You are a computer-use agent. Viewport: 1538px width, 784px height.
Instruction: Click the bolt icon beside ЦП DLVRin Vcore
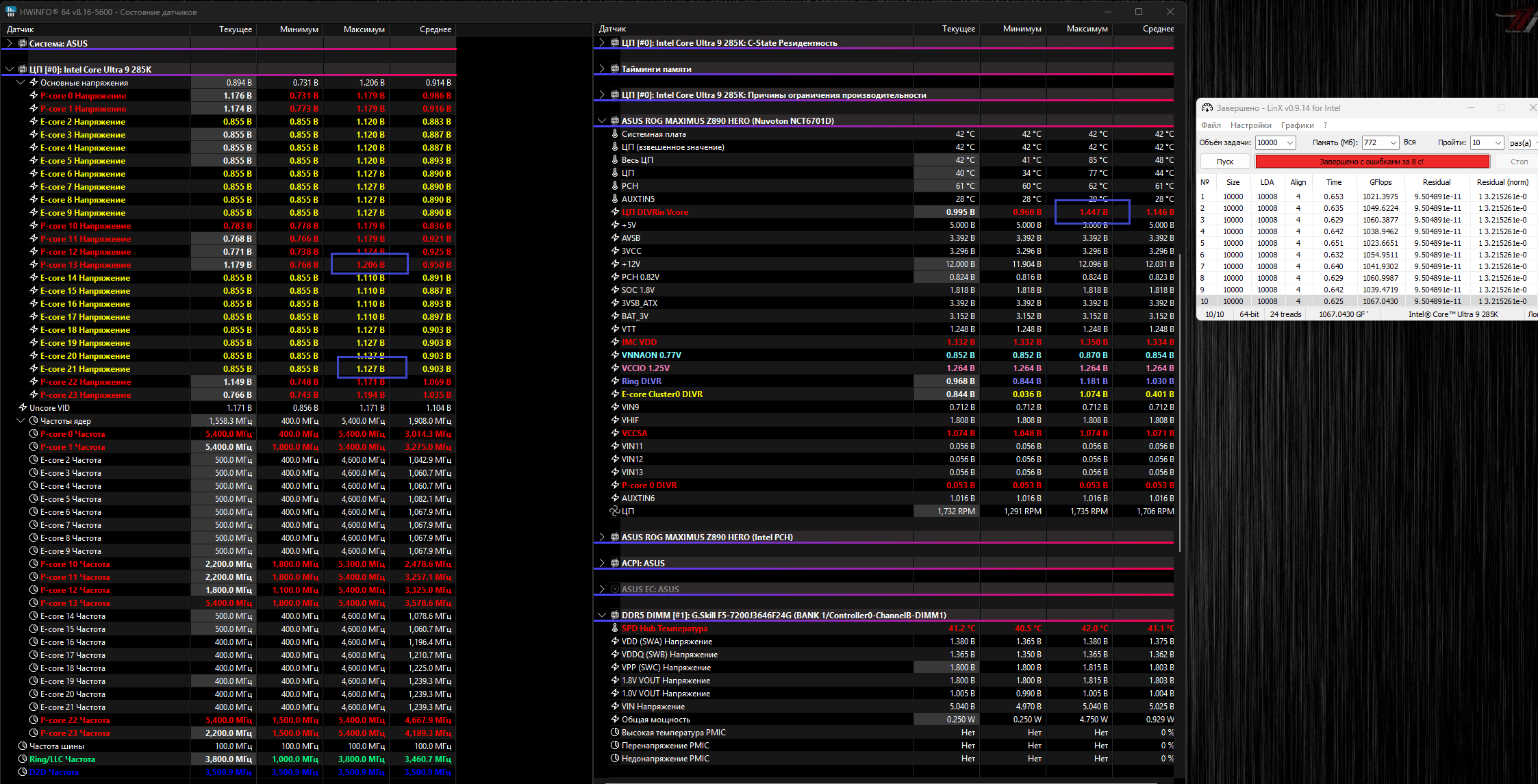point(614,212)
